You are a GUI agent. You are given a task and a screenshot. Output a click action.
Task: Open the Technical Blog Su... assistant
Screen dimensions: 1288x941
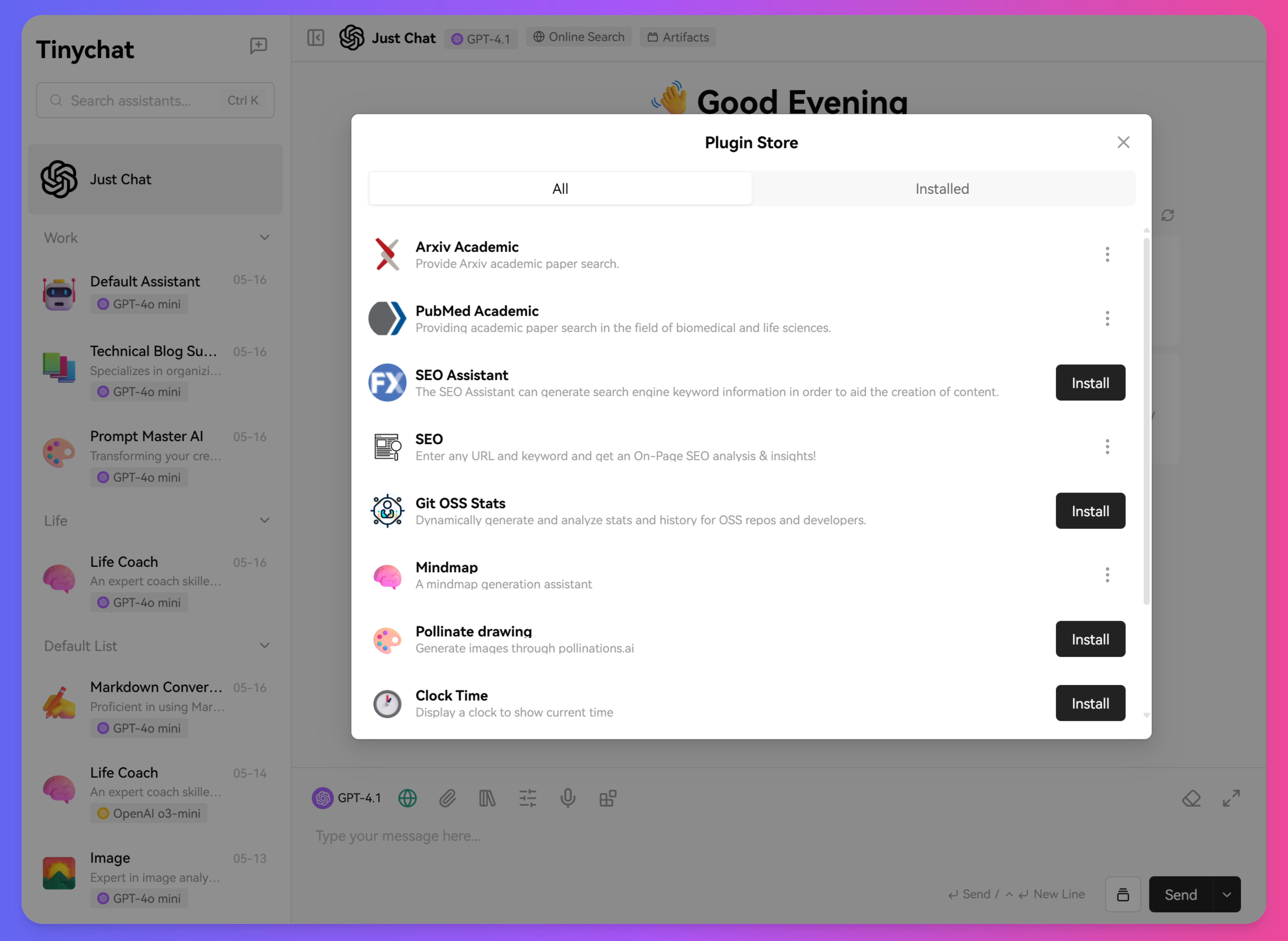coord(155,371)
